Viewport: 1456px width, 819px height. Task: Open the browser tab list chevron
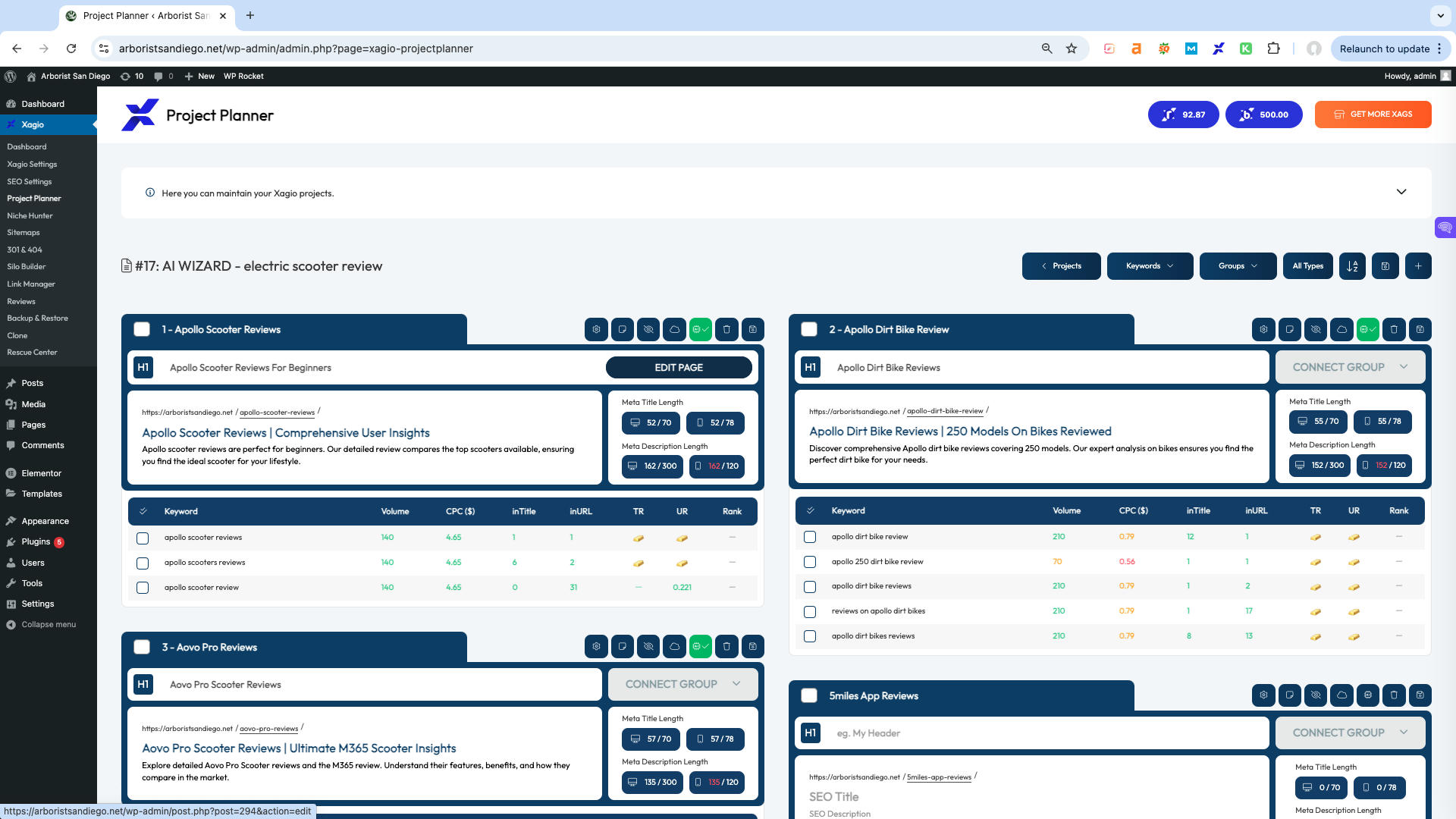coord(1440,15)
